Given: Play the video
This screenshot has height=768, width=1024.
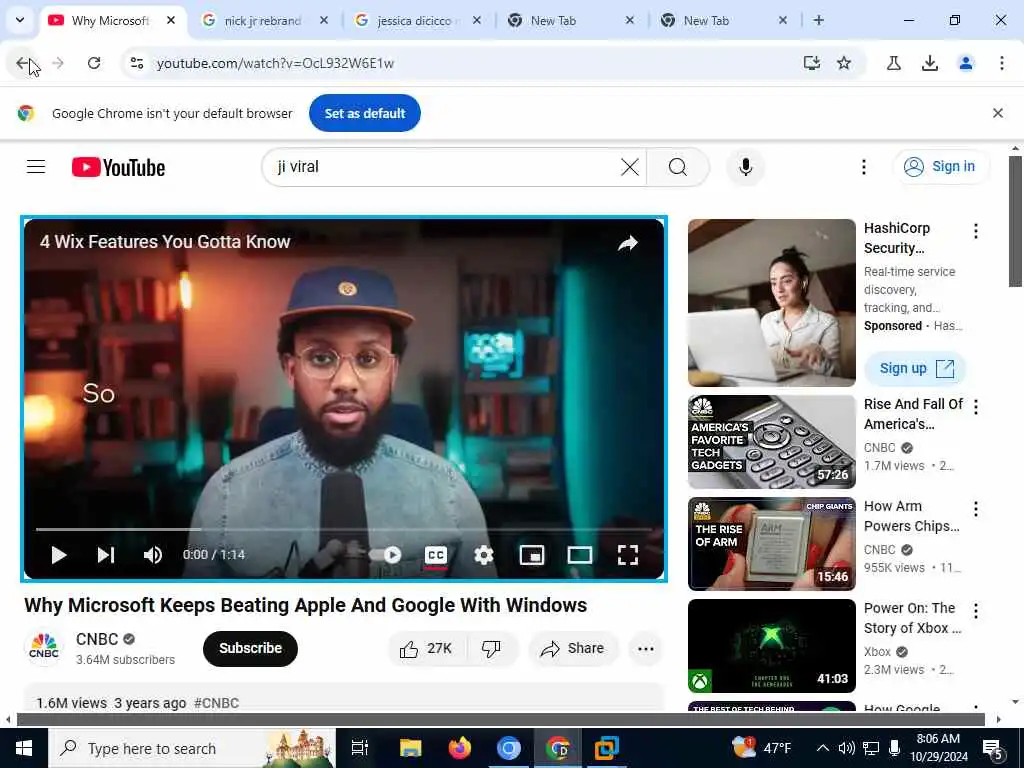Looking at the screenshot, I should point(59,555).
